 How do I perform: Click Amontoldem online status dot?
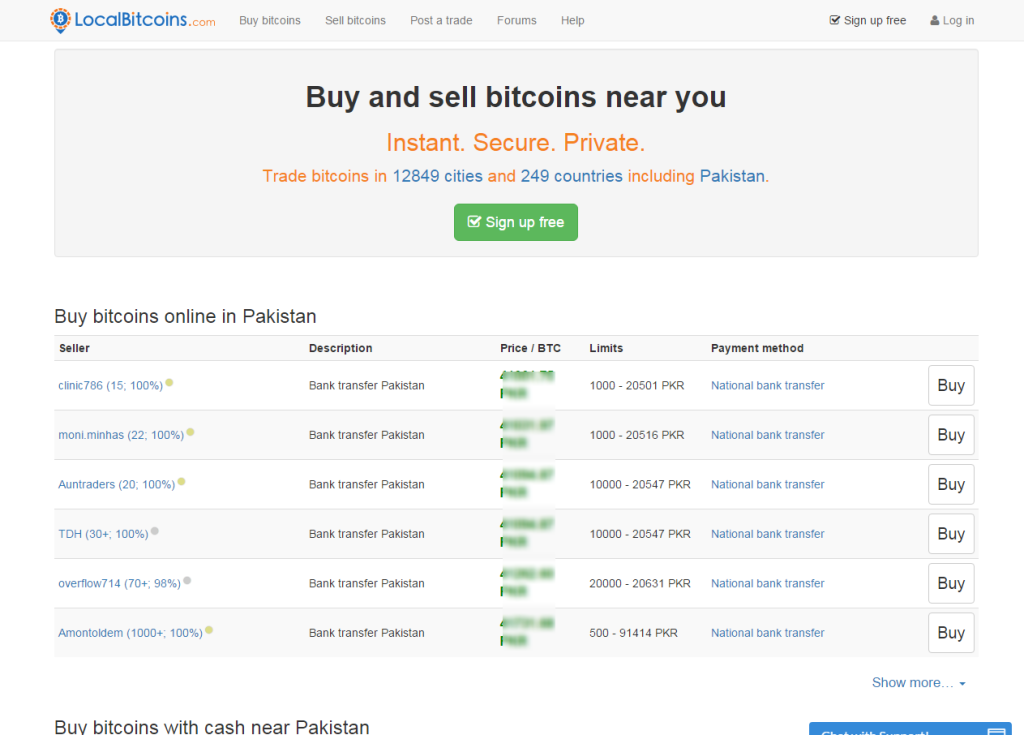209,630
